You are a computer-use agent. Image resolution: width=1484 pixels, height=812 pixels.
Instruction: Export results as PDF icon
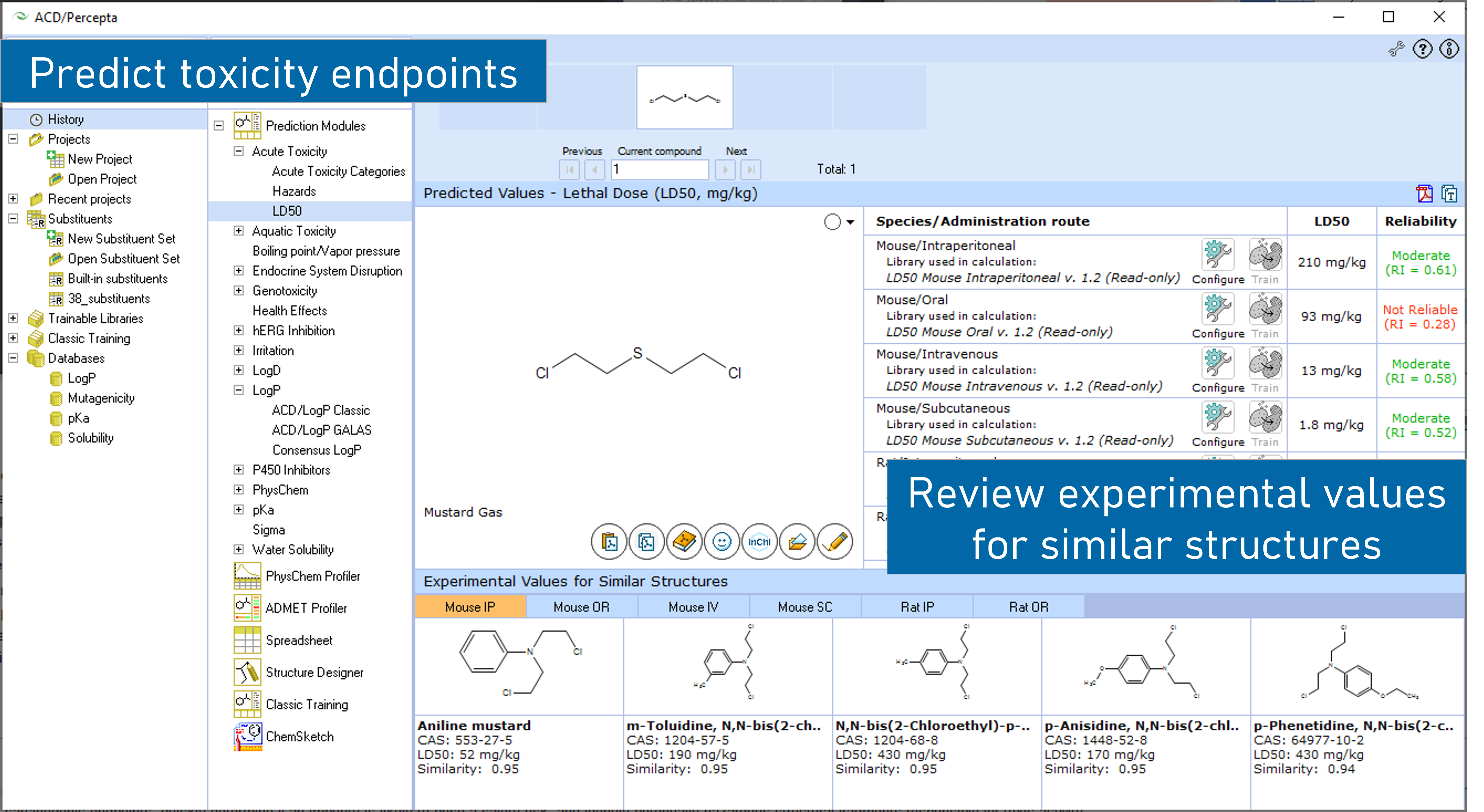(1424, 194)
